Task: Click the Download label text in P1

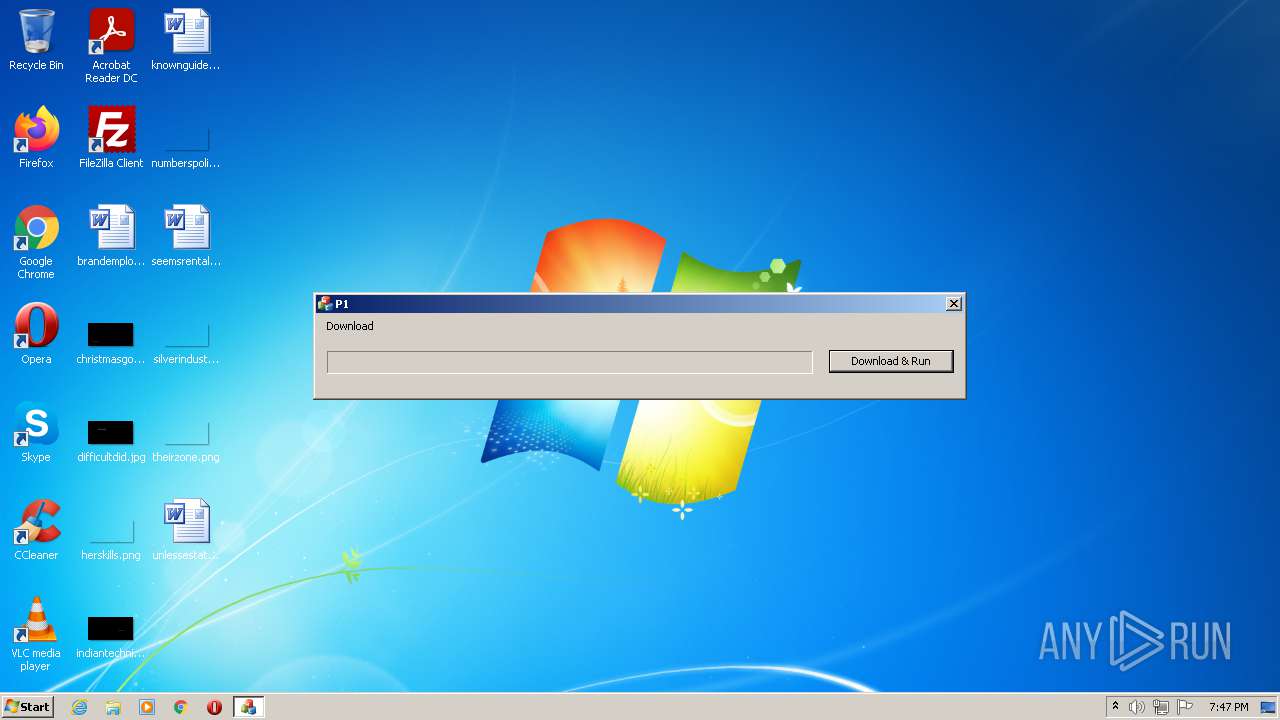Action: tap(350, 326)
